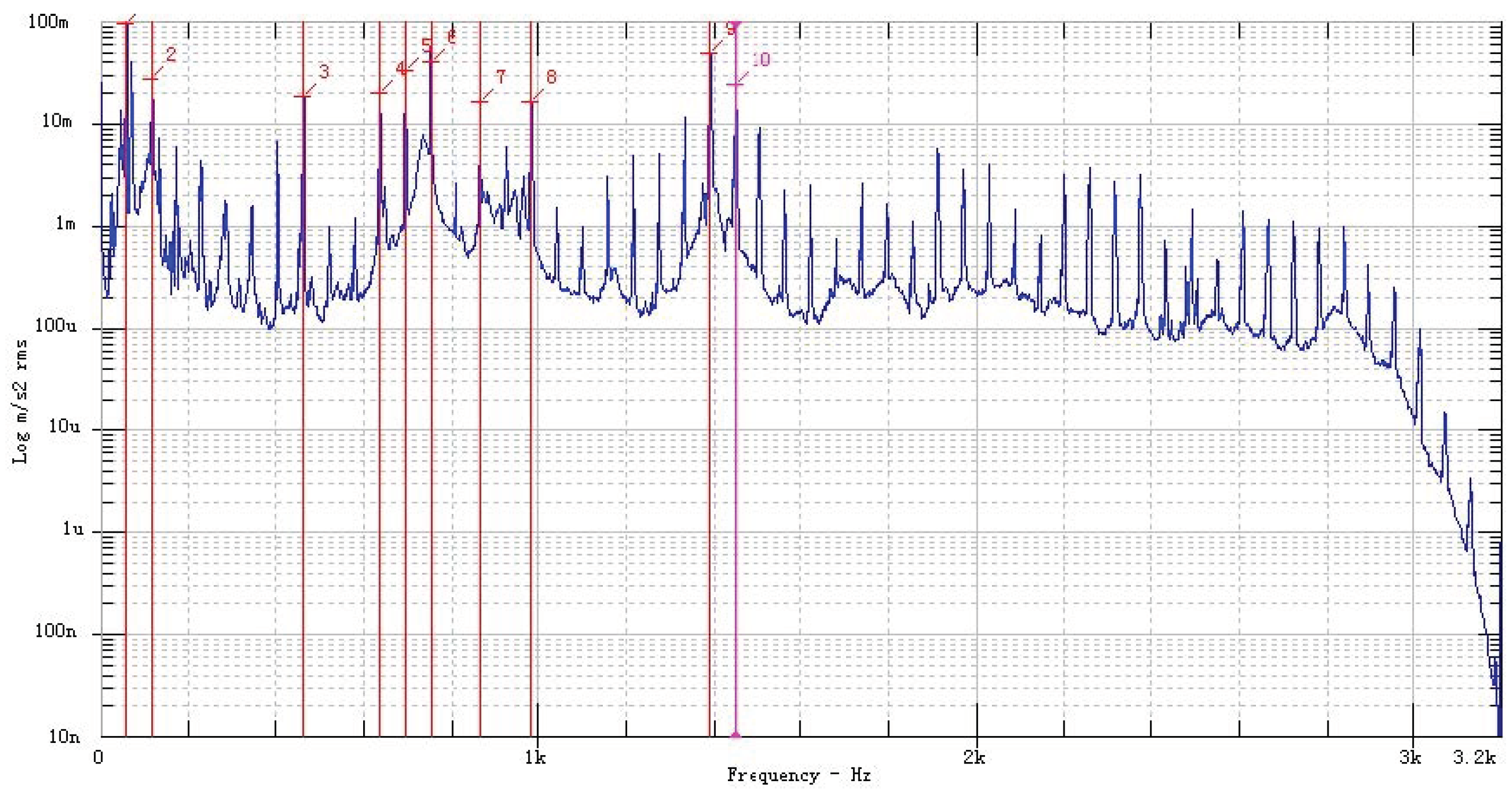Click the 2k frequency axis tick label
The image size is (1512, 797).
974,757
